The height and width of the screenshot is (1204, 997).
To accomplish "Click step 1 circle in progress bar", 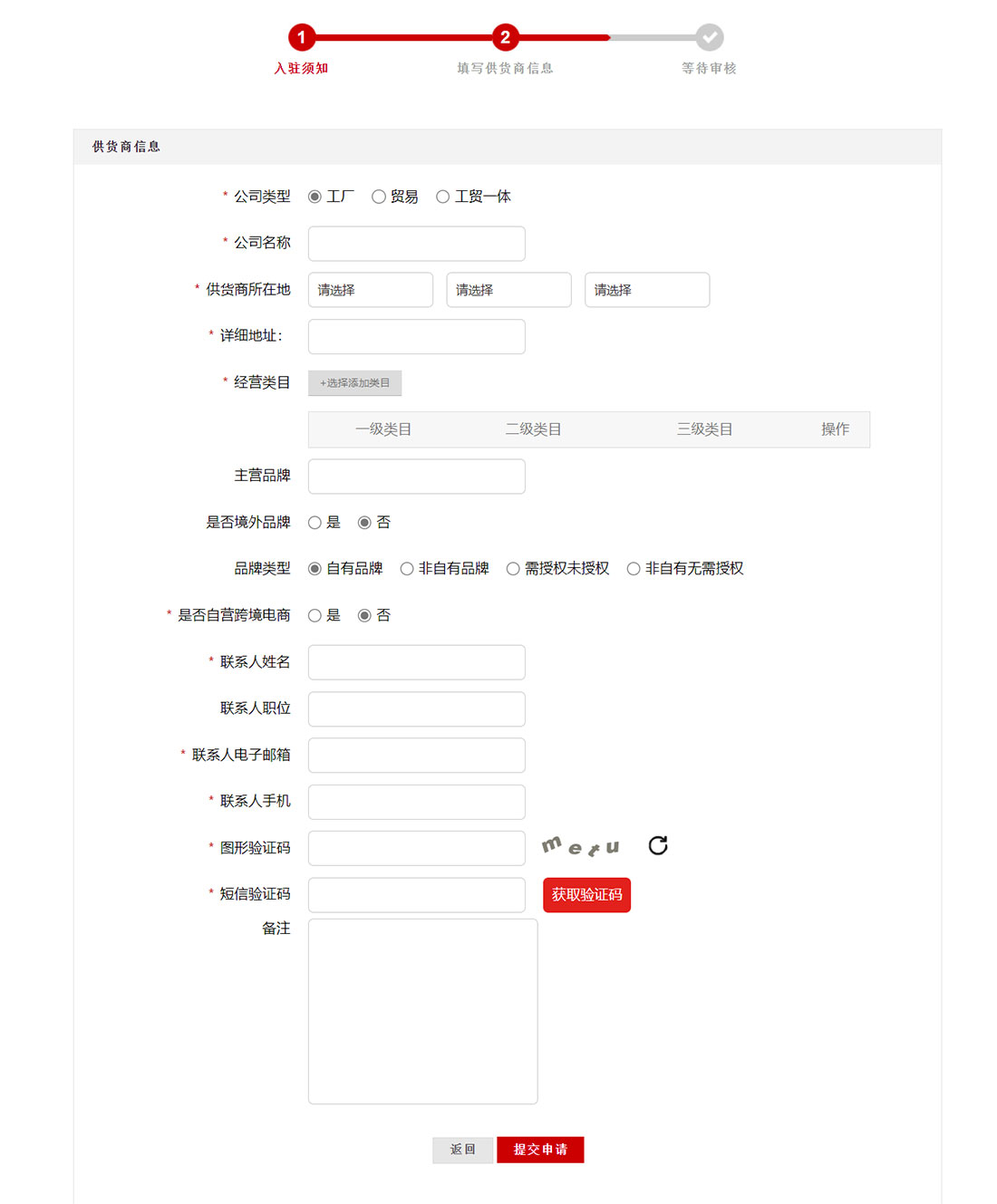I will [302, 37].
